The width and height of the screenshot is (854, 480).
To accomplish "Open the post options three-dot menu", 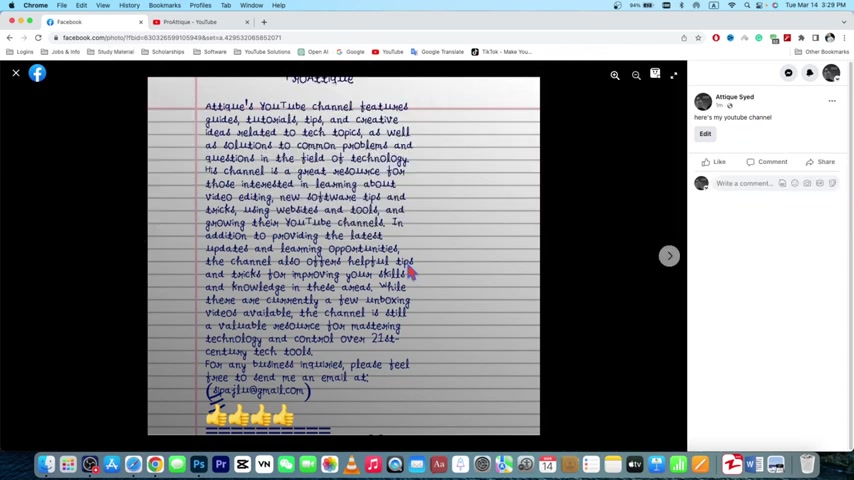I will pos(832,101).
